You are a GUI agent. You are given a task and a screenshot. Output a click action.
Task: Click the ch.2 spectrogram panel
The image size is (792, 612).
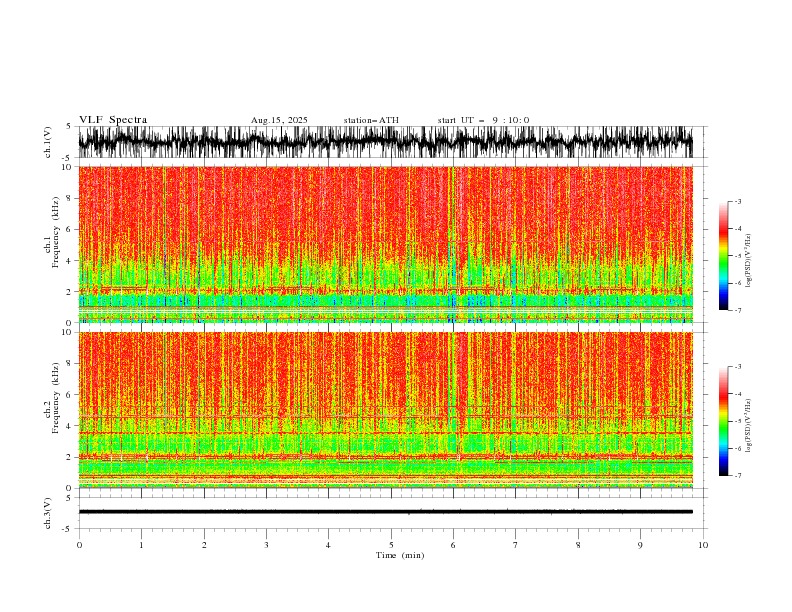(385, 410)
